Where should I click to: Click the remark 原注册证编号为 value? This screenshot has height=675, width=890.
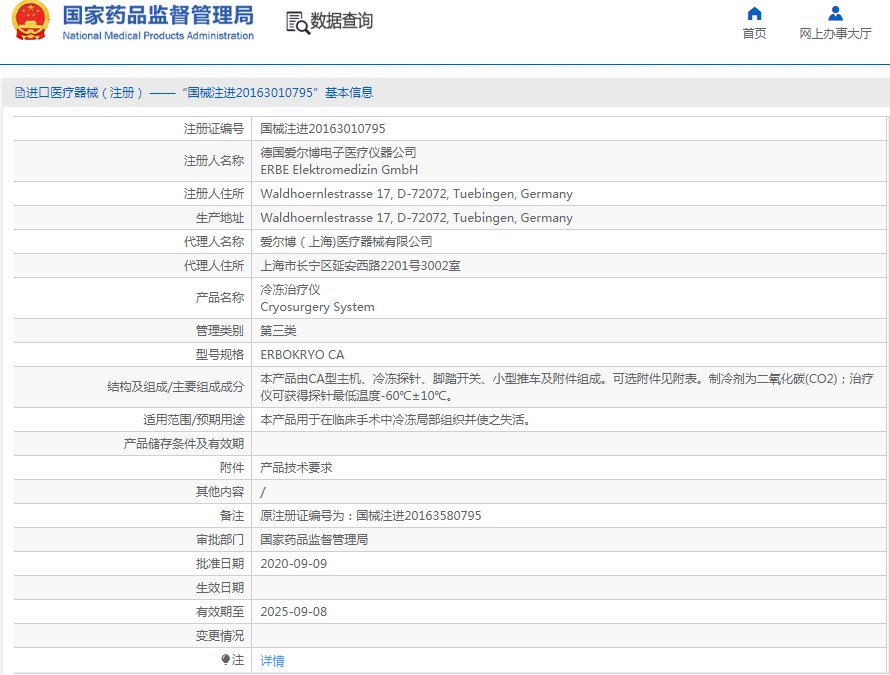pos(371,515)
